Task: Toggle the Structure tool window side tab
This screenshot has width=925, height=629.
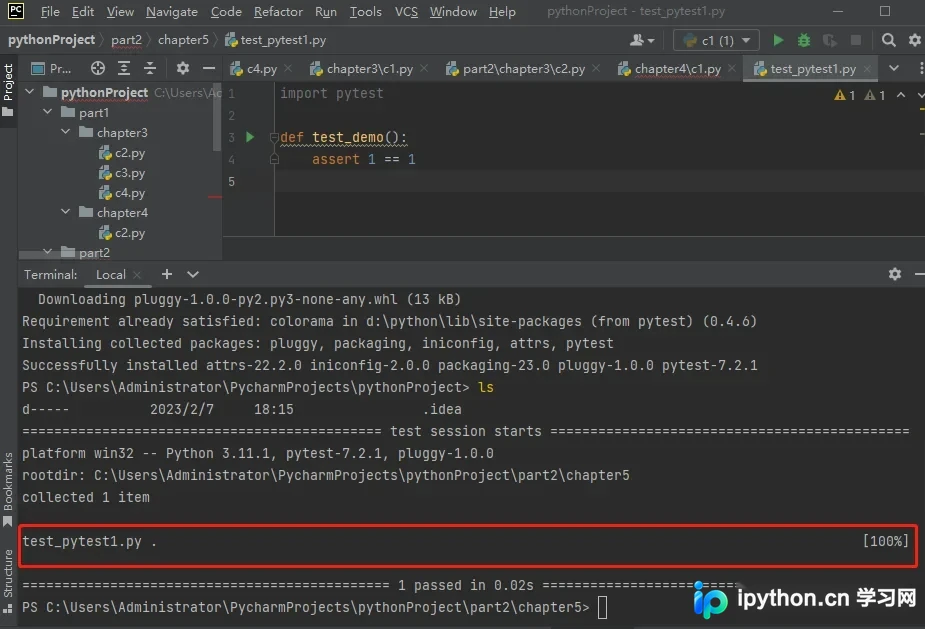Action: (8, 581)
